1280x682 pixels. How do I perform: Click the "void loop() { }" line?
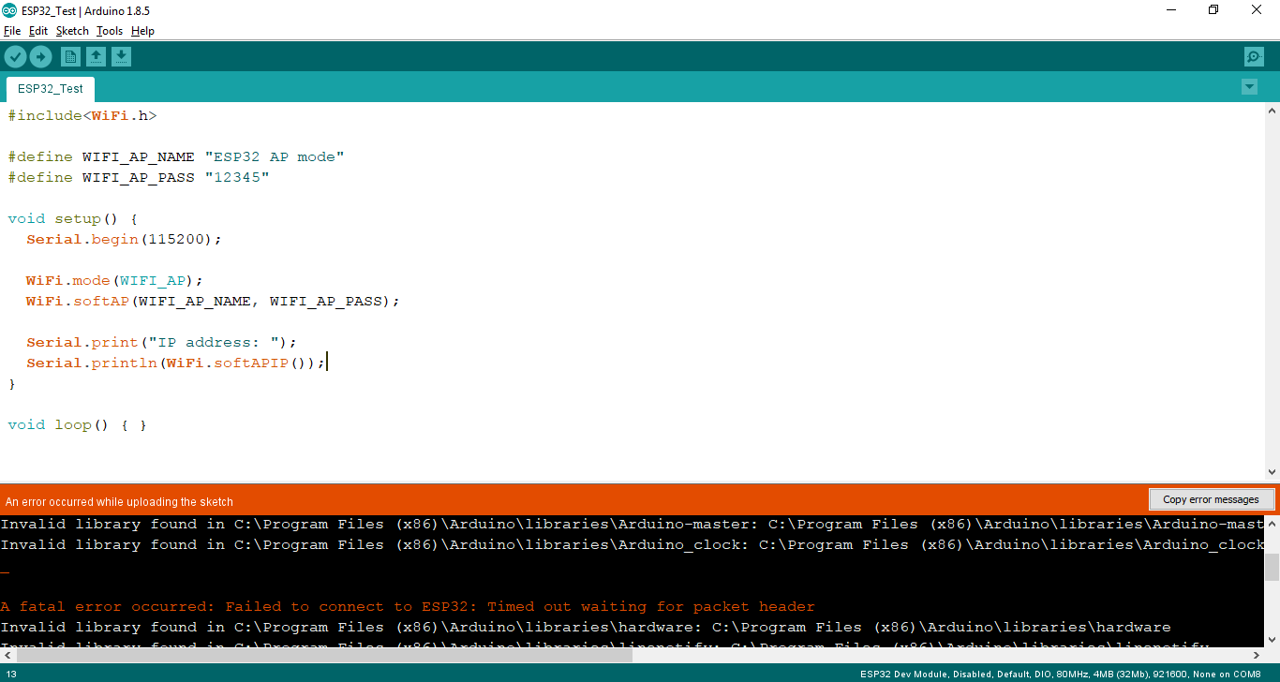click(x=78, y=425)
